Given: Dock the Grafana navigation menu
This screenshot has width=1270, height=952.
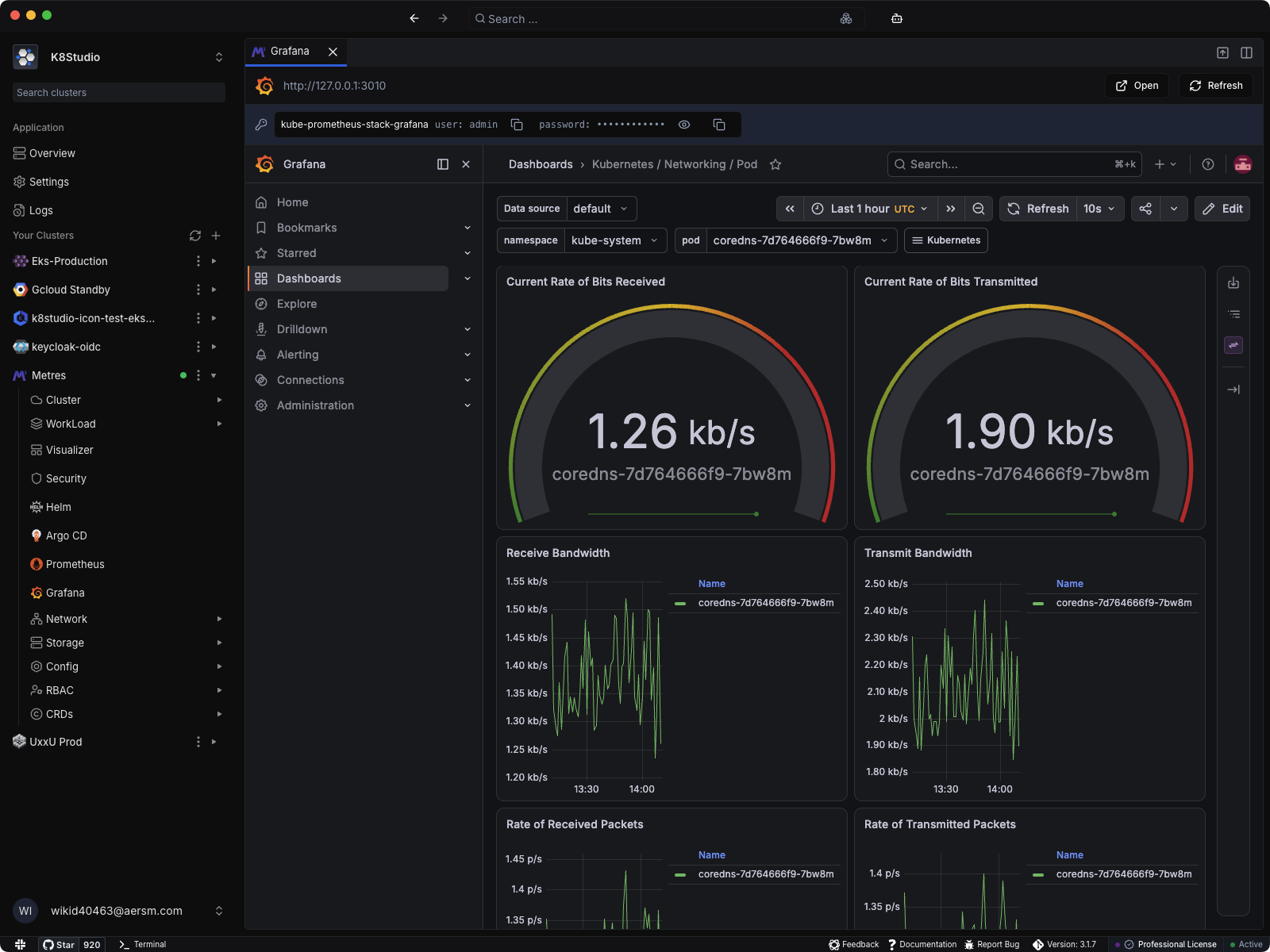Looking at the screenshot, I should pyautogui.click(x=443, y=164).
